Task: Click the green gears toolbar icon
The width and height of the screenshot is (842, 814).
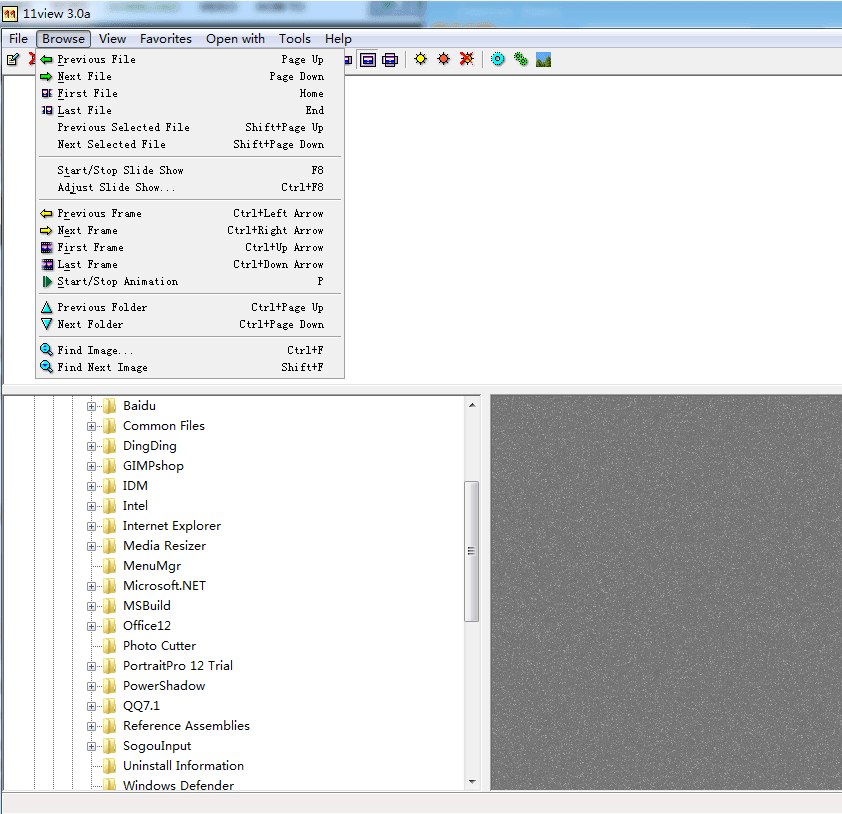Action: (520, 60)
